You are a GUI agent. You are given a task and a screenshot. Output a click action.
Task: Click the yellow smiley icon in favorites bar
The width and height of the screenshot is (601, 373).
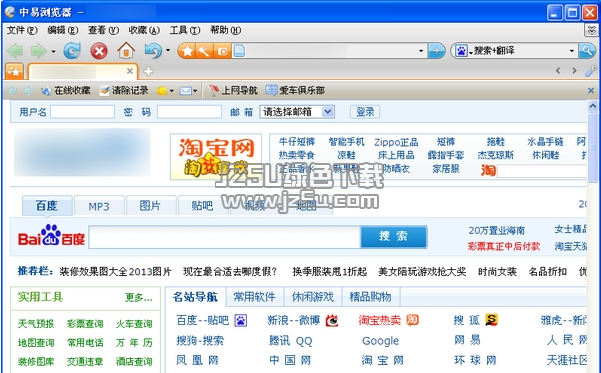pos(162,90)
